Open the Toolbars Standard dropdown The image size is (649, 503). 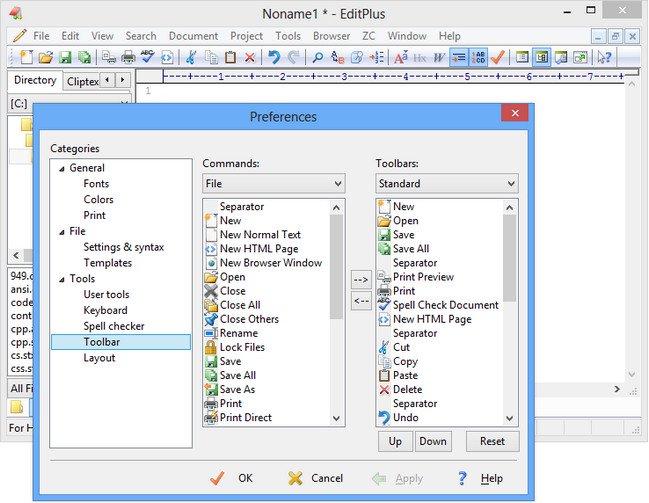pyautogui.click(x=447, y=184)
